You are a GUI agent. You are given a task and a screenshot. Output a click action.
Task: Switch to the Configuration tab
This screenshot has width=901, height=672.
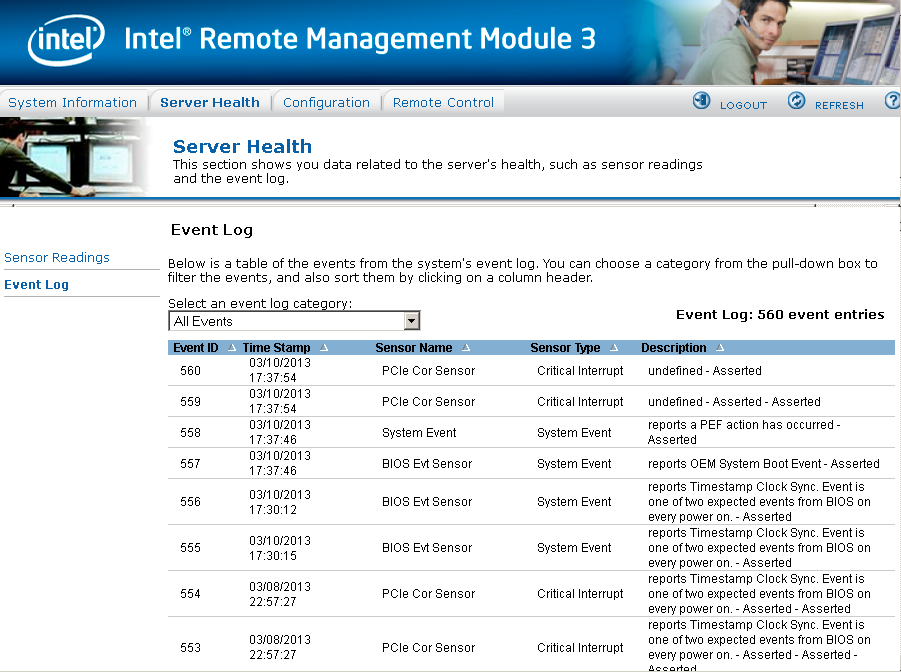click(326, 102)
